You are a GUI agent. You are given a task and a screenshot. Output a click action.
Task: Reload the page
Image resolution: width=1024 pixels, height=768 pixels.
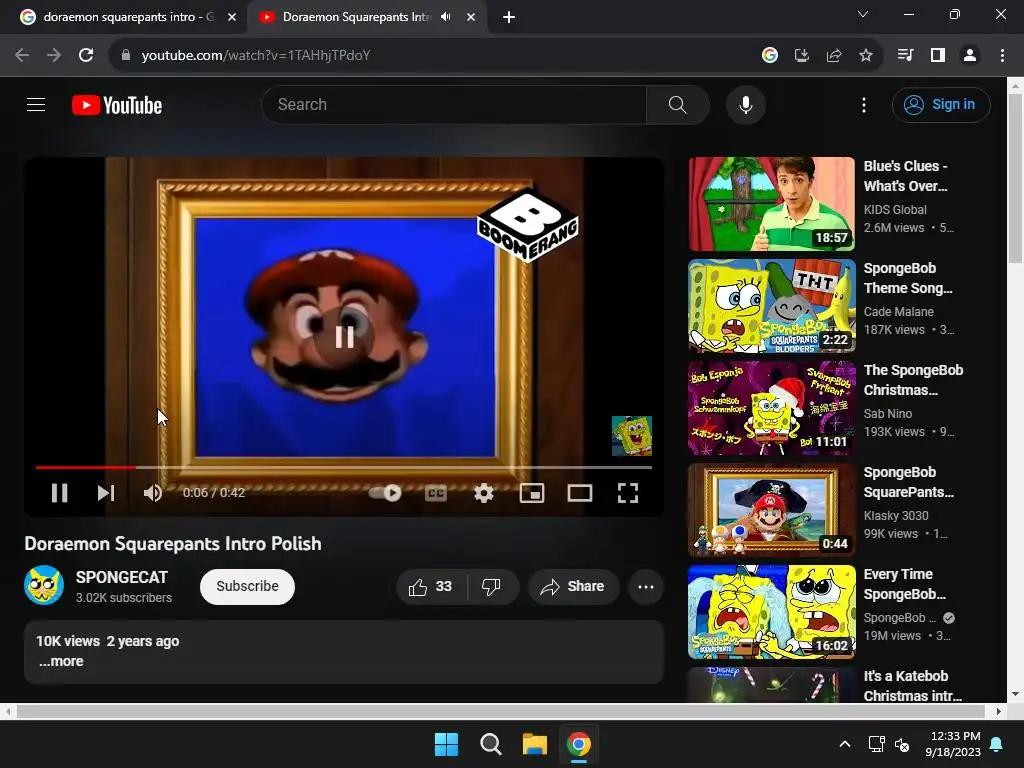pyautogui.click(x=86, y=56)
